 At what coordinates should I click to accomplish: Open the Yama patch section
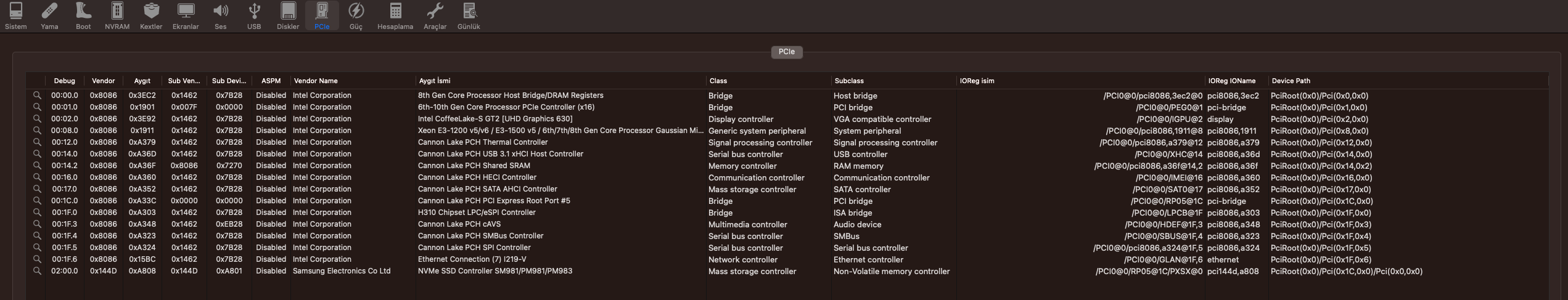coord(49,15)
